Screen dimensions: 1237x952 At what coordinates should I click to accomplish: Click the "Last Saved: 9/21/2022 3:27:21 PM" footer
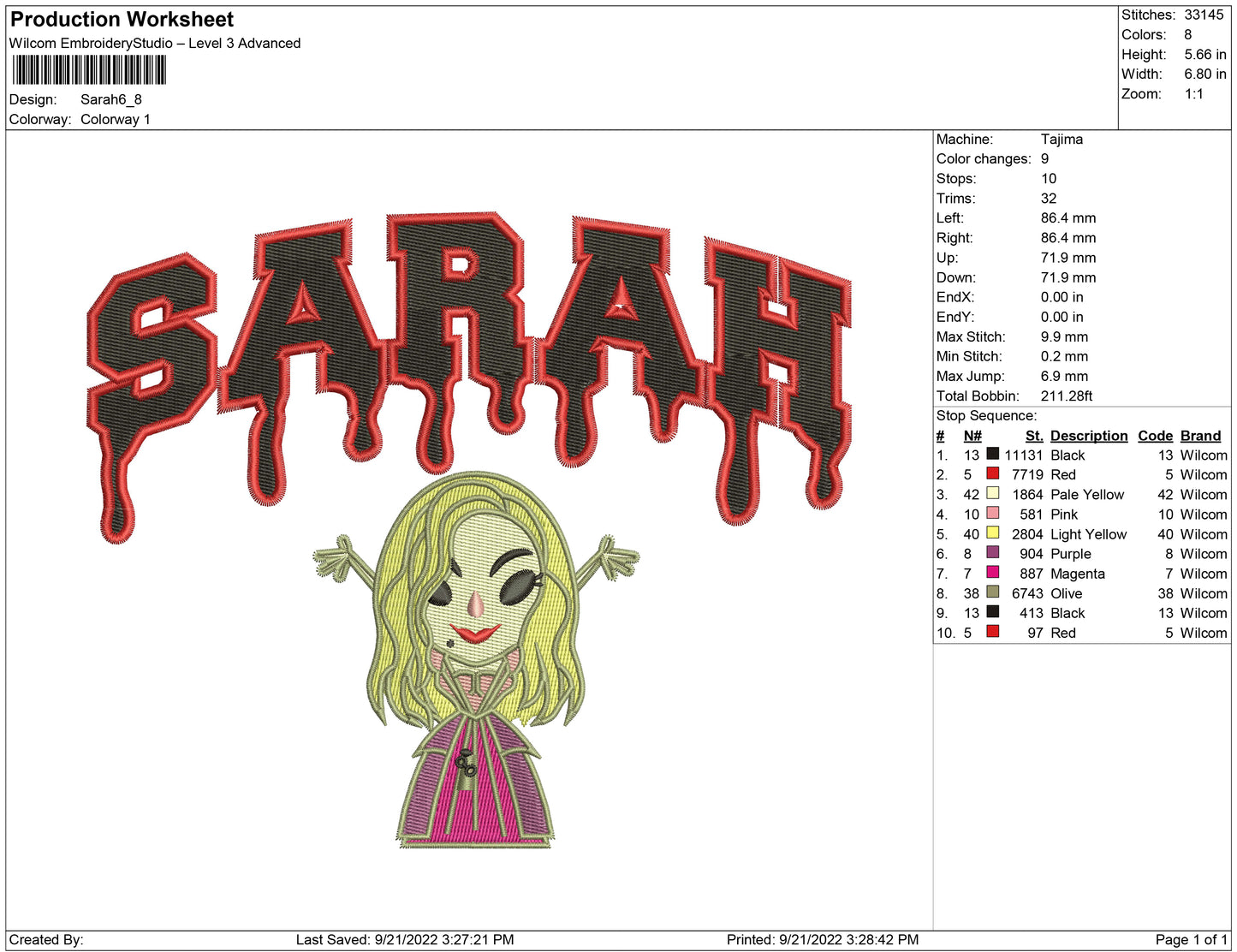point(405,939)
